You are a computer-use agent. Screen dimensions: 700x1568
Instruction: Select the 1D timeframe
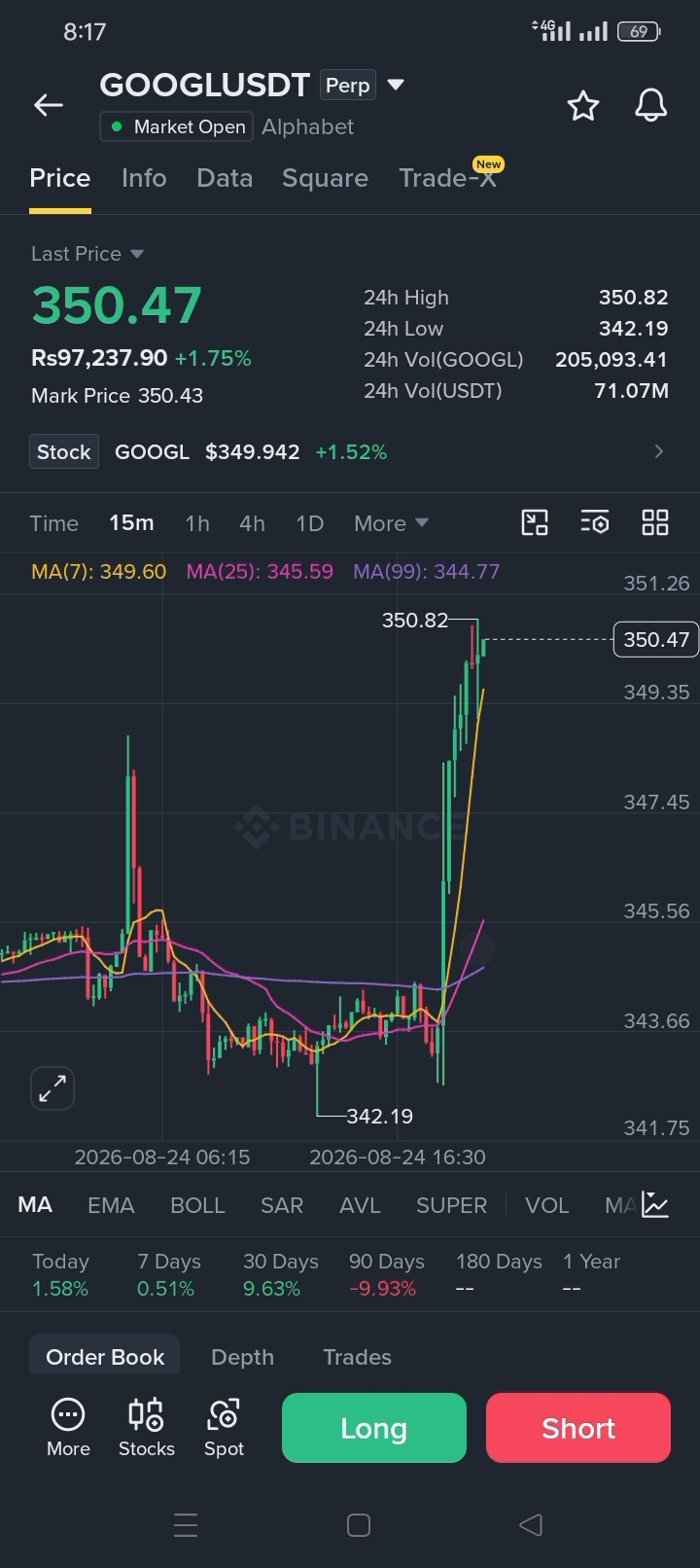click(x=309, y=523)
